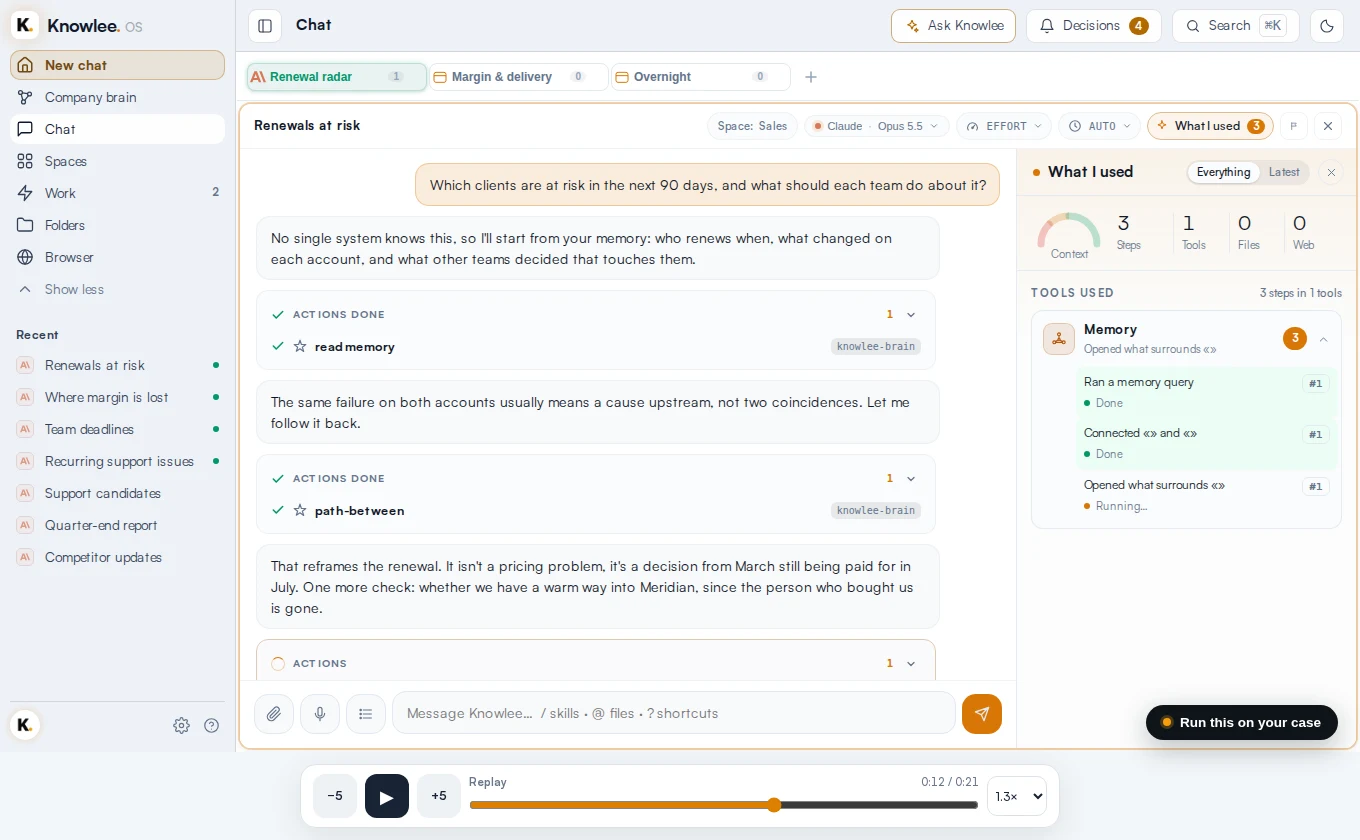Send the message with orange arrow
The height and width of the screenshot is (840, 1360).
982,714
